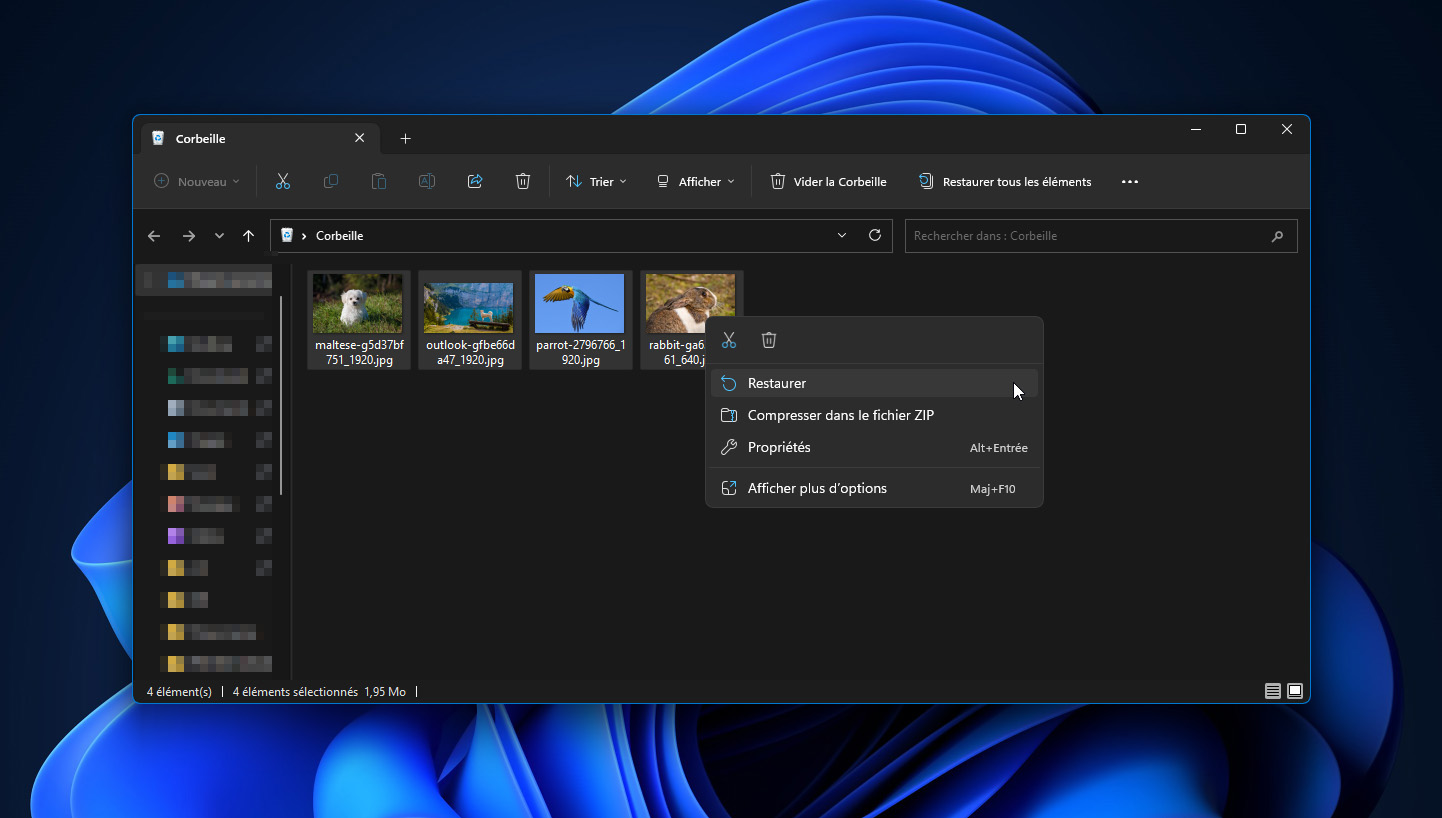The height and width of the screenshot is (818, 1442).
Task: Open the Nouveau dropdown
Action: click(x=197, y=182)
